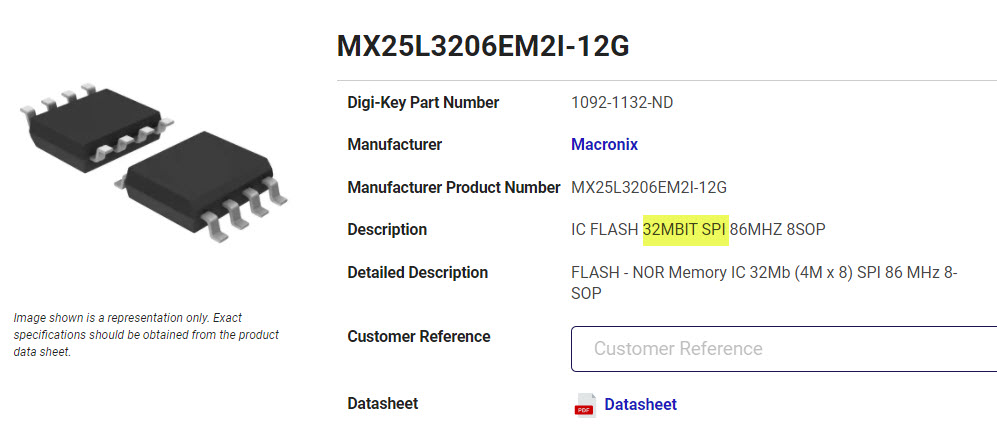Screen dimensions: 997x444
Task: Click the yellow highlighted 32MBIT SPI text
Action: 684,230
